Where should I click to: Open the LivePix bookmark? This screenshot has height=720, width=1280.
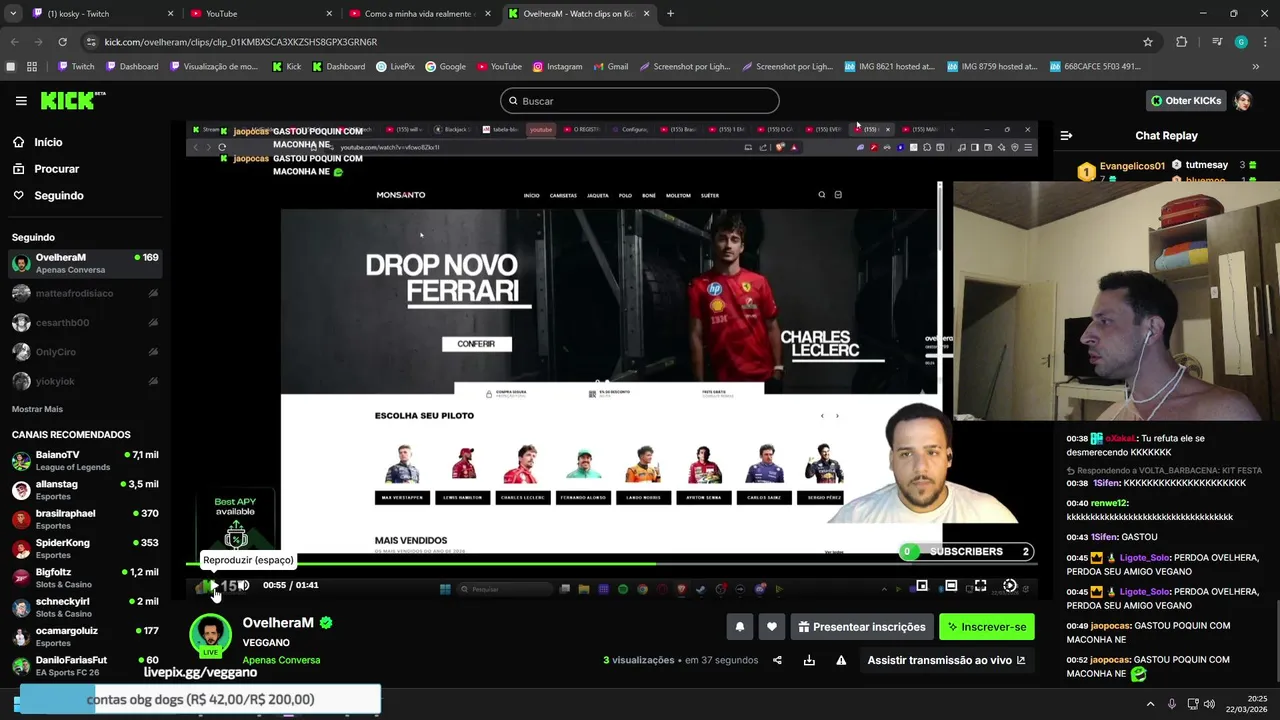[395, 67]
